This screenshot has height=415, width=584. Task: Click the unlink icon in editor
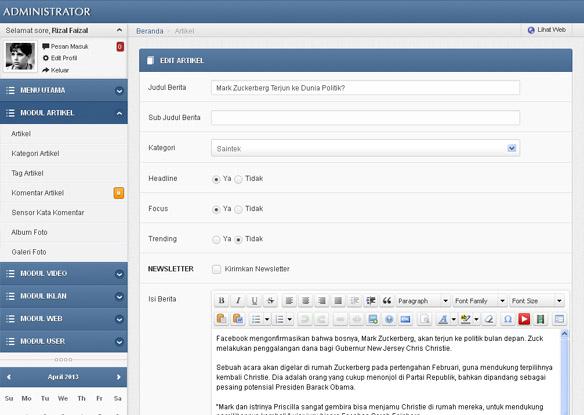pos(356,319)
